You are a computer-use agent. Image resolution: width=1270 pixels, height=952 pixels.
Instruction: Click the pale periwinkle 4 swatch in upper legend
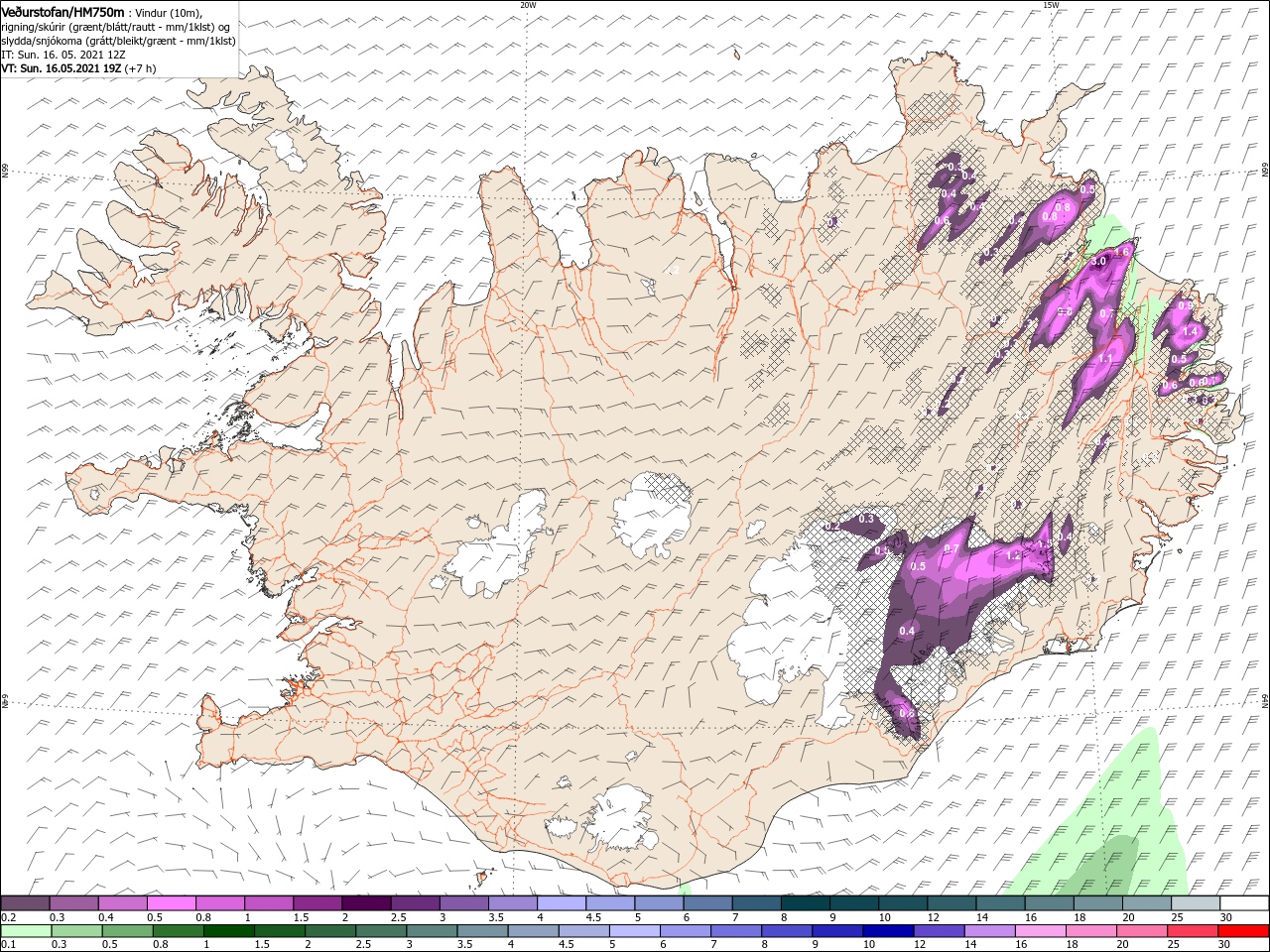coord(562,903)
